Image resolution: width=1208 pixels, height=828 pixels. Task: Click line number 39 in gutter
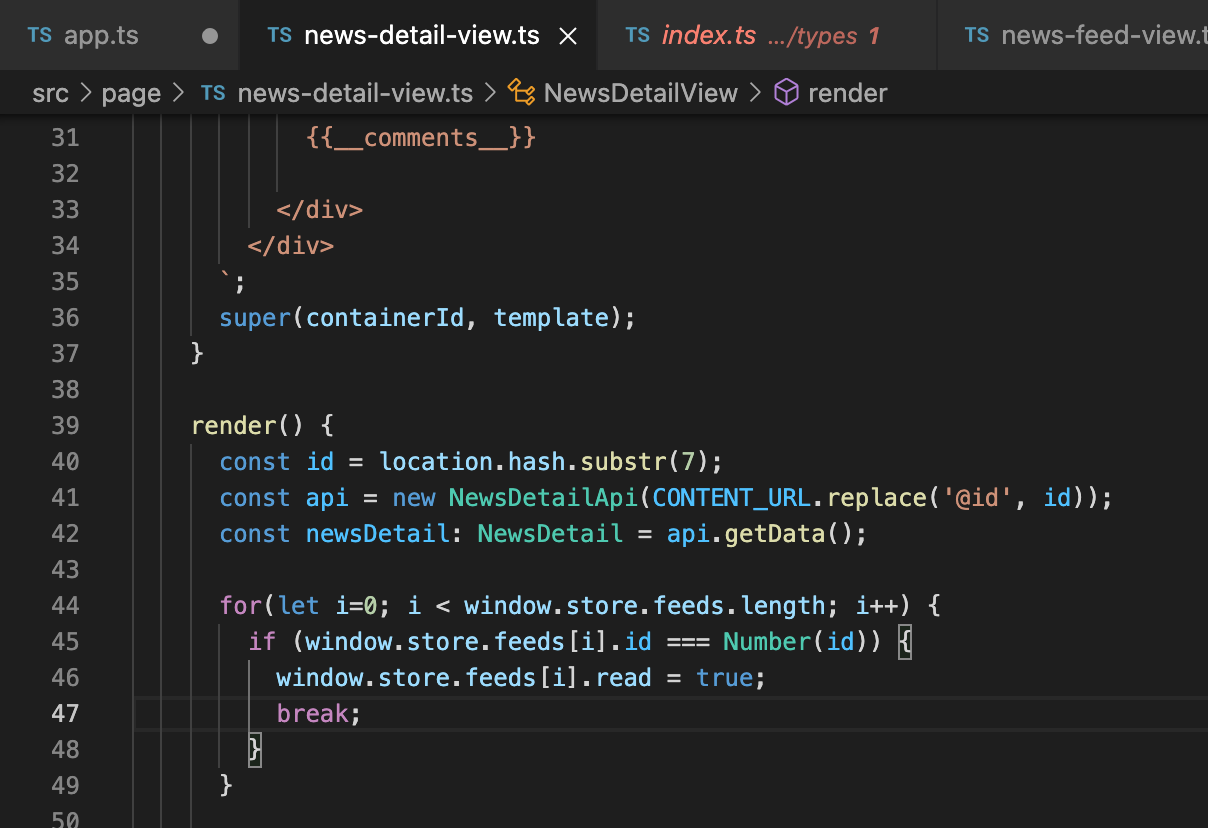[65, 425]
